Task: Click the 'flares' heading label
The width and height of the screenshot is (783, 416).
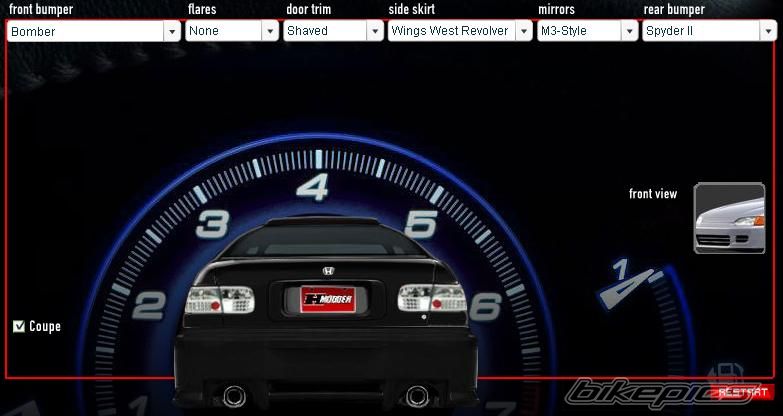Action: (x=202, y=9)
